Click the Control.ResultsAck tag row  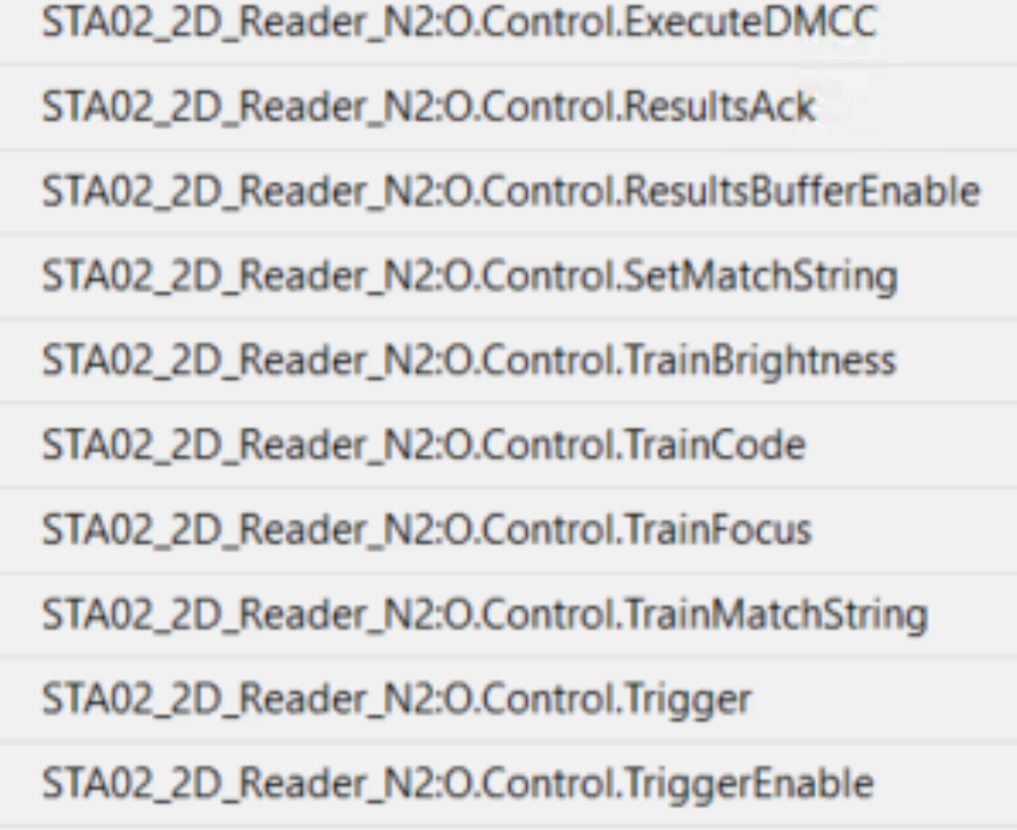428,107
